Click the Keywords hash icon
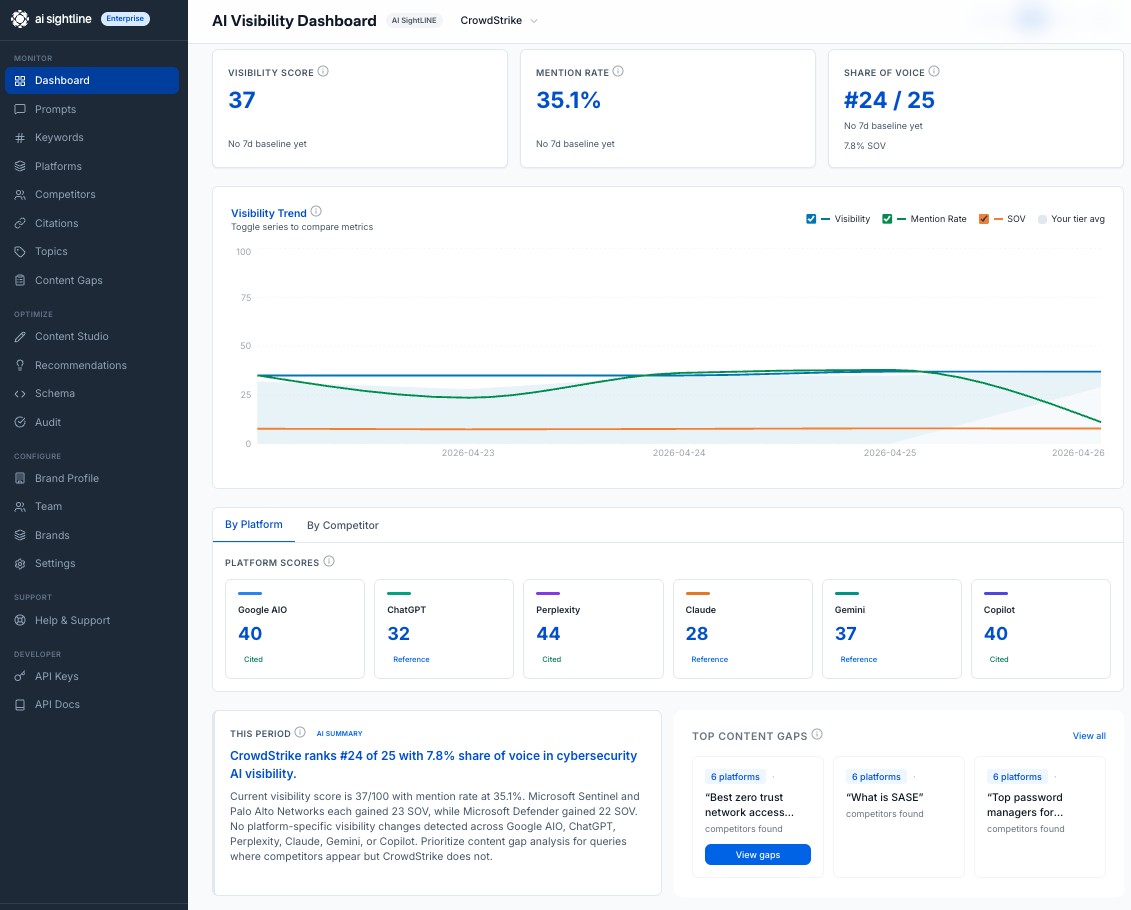 20,138
